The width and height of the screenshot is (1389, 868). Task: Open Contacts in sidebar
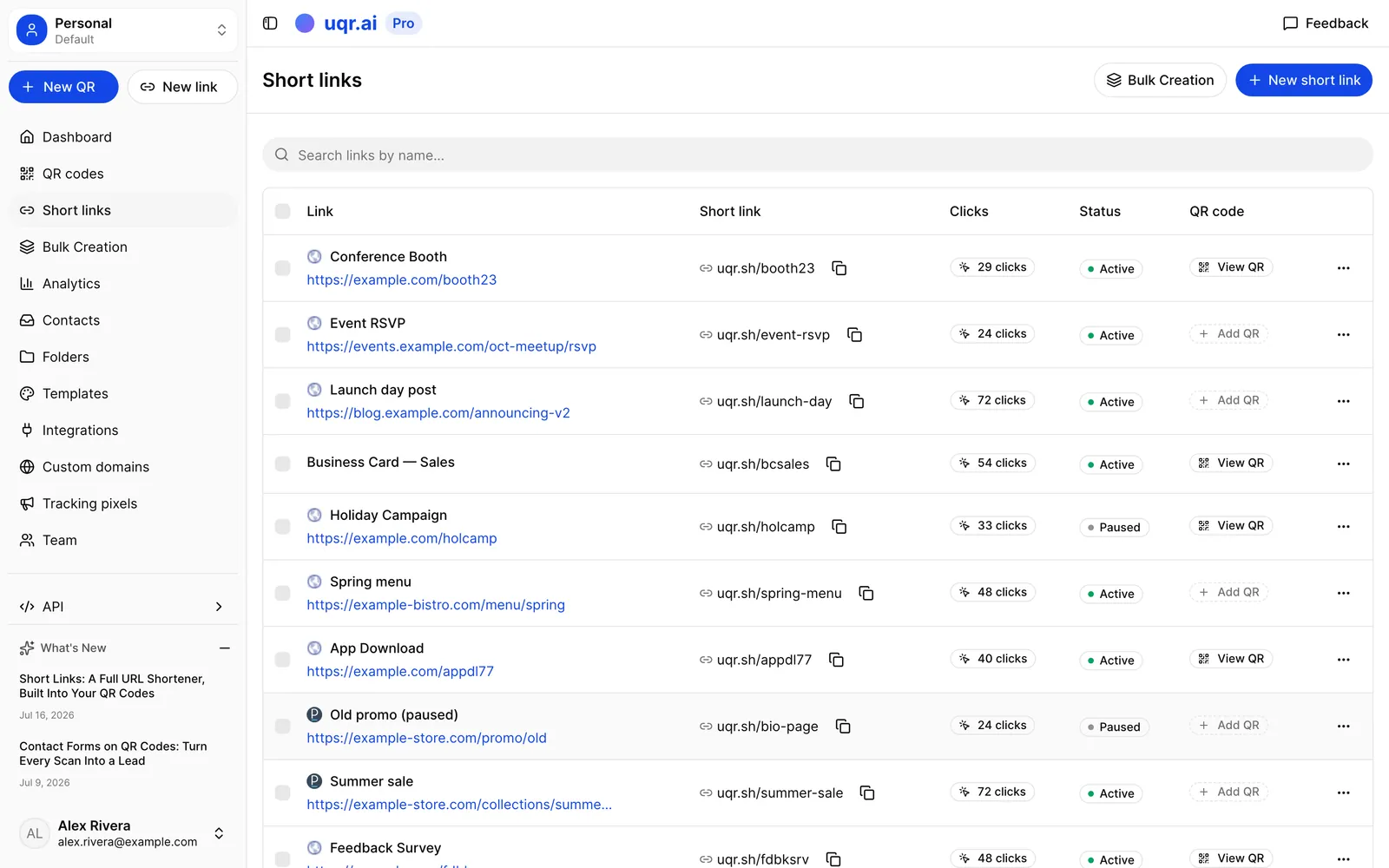(x=122, y=320)
